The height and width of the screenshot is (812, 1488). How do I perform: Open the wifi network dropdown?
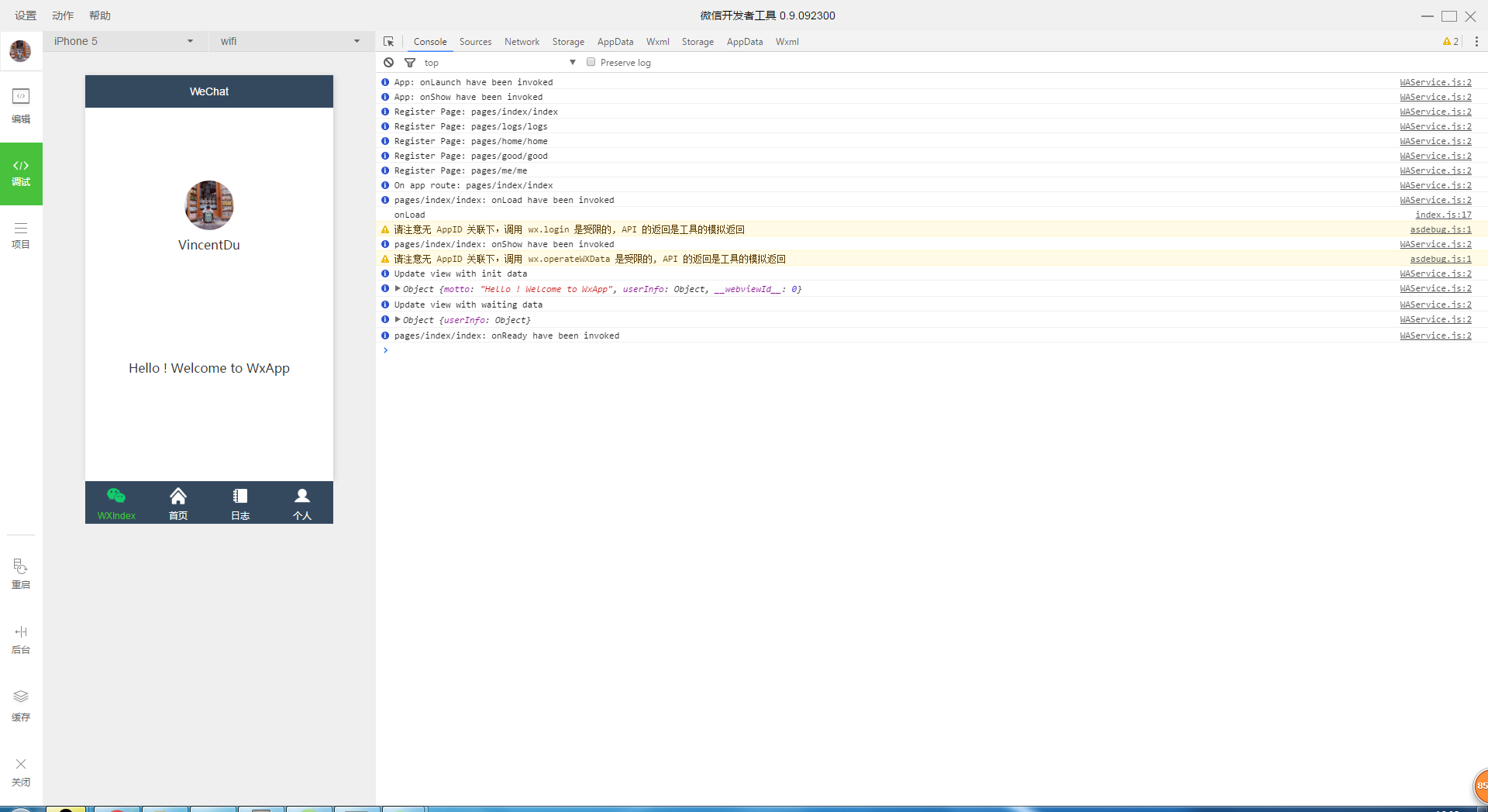291,41
